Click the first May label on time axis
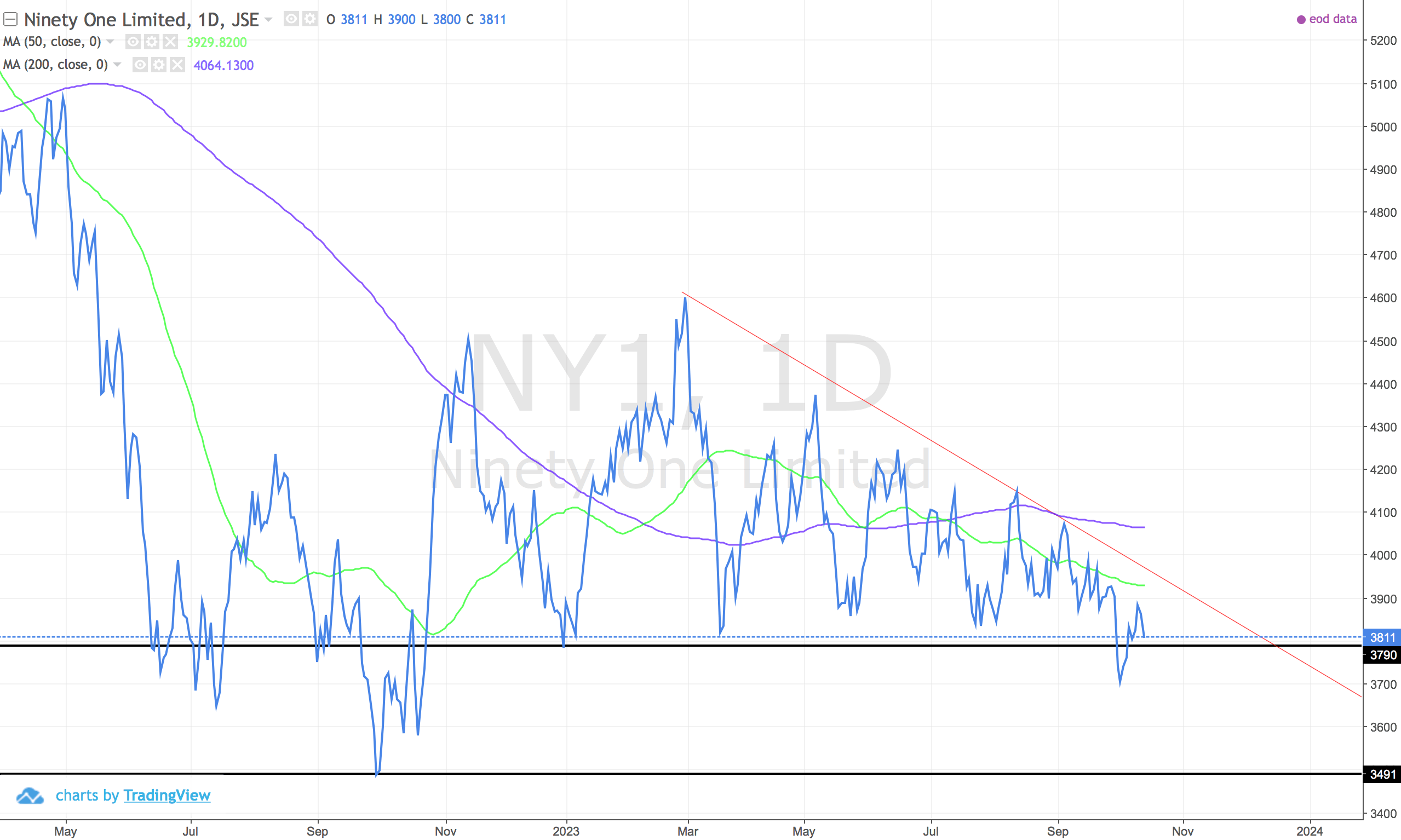Viewport: 1401px width, 840px height. 66,831
